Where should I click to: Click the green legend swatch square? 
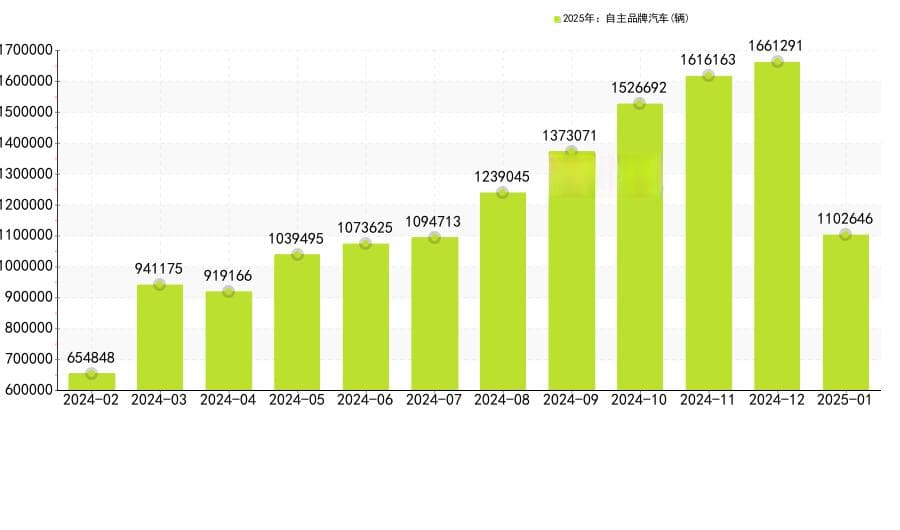(557, 19)
